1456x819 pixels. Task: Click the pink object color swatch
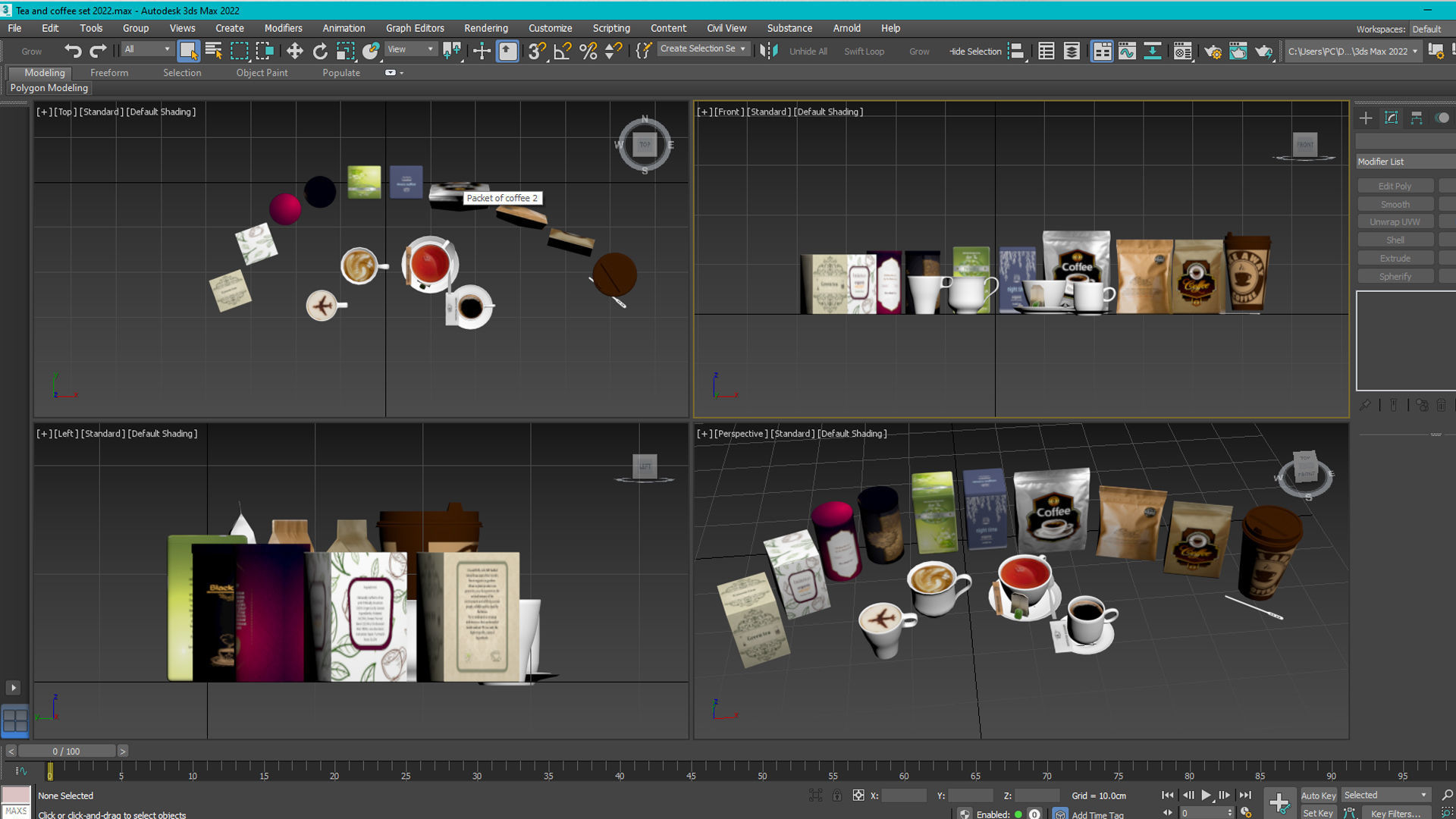[16, 795]
